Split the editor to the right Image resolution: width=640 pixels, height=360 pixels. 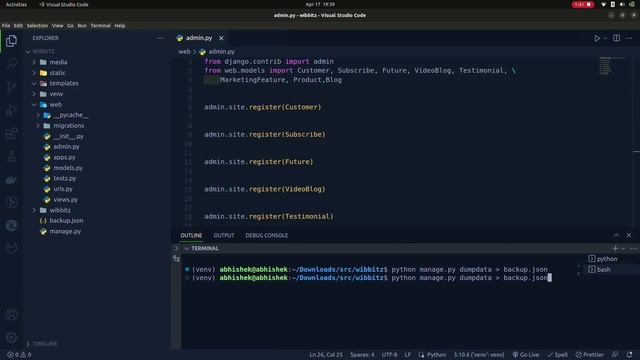pyautogui.click(x=616, y=38)
